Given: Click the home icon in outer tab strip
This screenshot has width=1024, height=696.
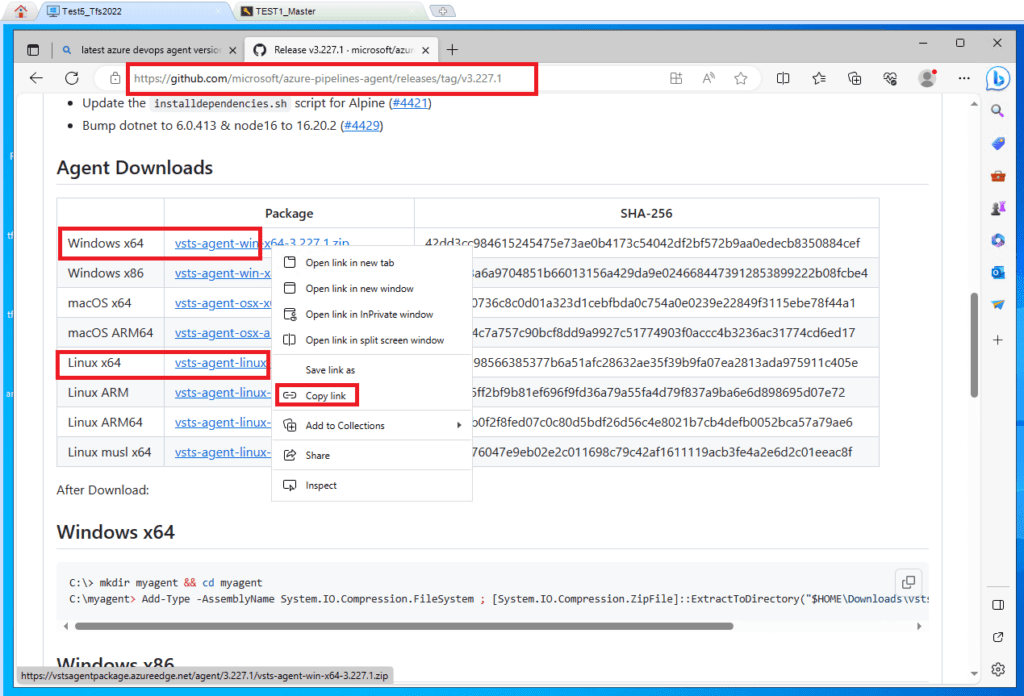Looking at the screenshot, I should tap(20, 11).
